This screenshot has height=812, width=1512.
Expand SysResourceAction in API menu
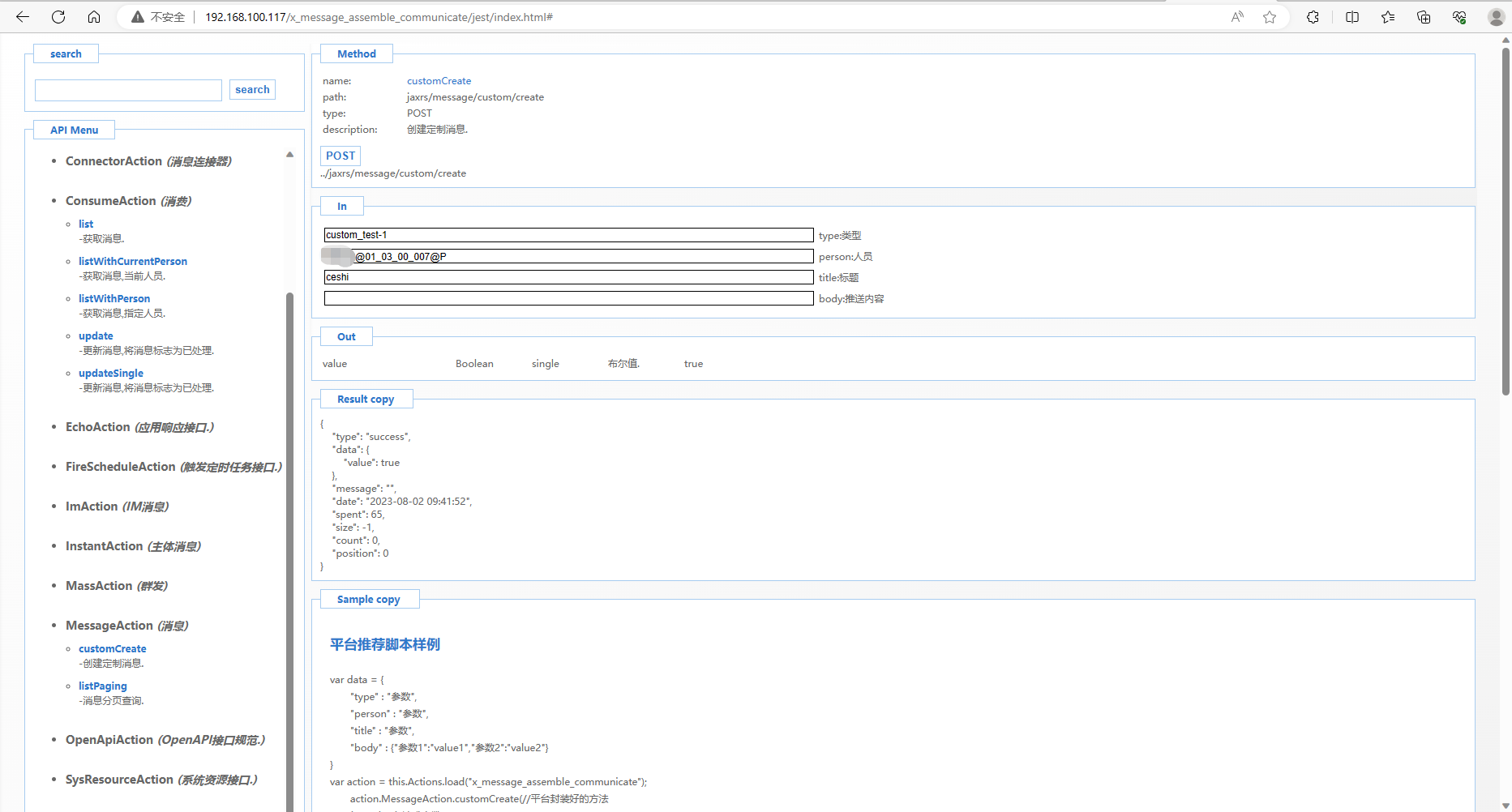[161, 780]
